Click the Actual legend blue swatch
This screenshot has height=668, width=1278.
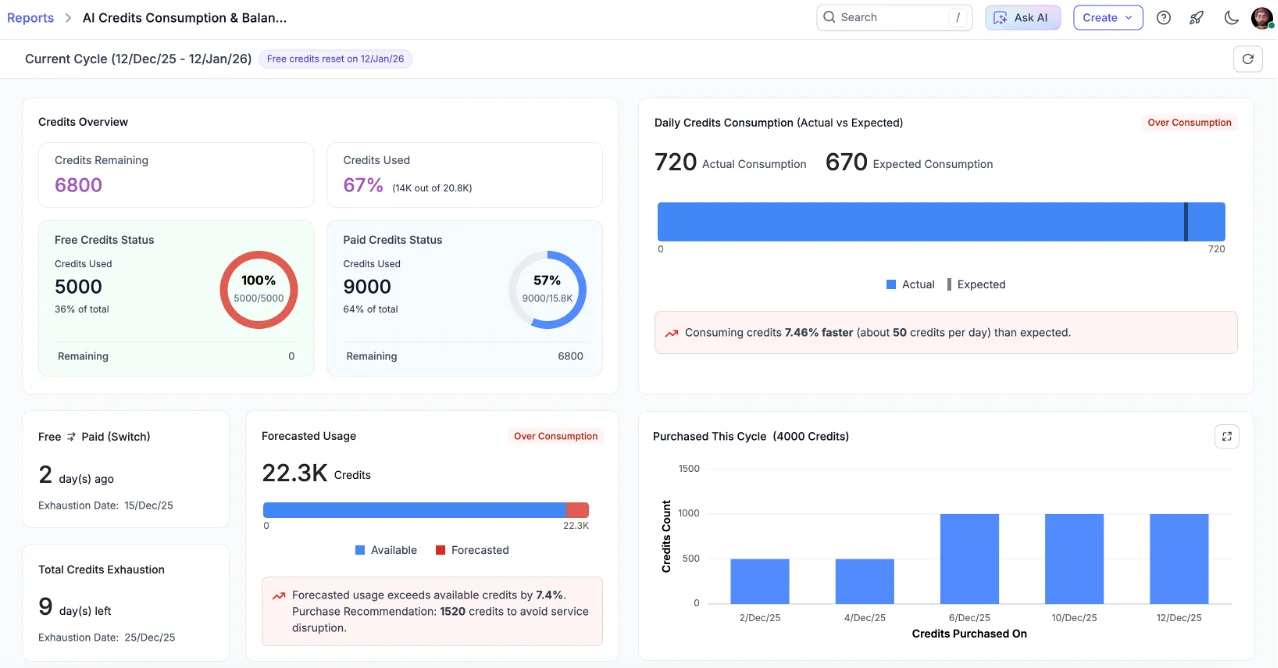tap(891, 285)
